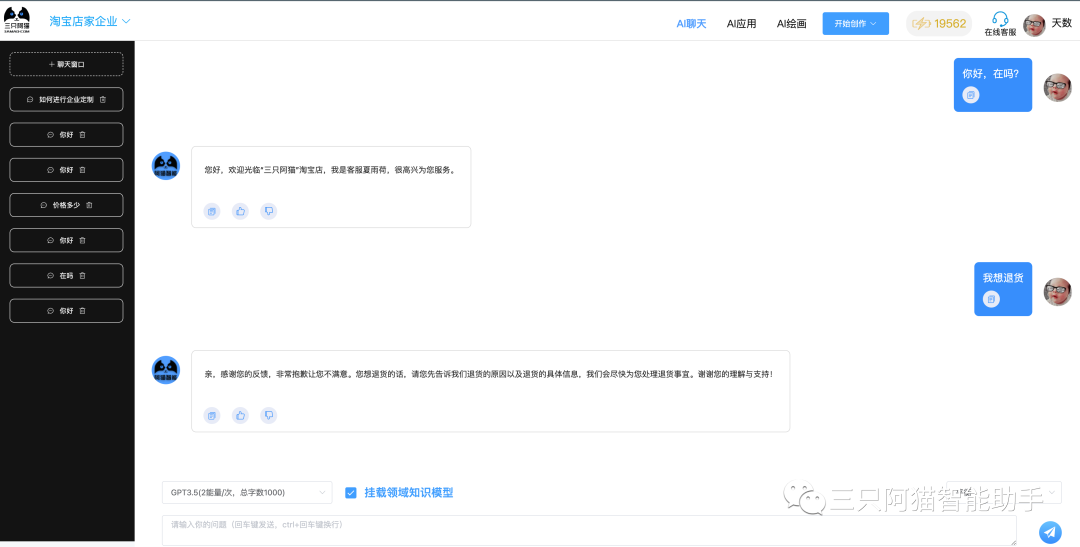
Task: Delete the 价格多少 chat via trash icon
Action: [89, 205]
